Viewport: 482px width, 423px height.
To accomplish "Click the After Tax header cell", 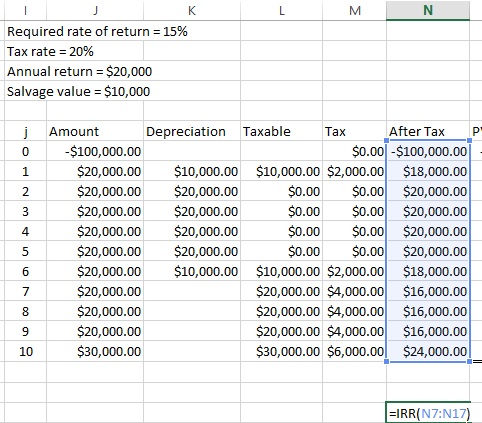I will [x=428, y=131].
